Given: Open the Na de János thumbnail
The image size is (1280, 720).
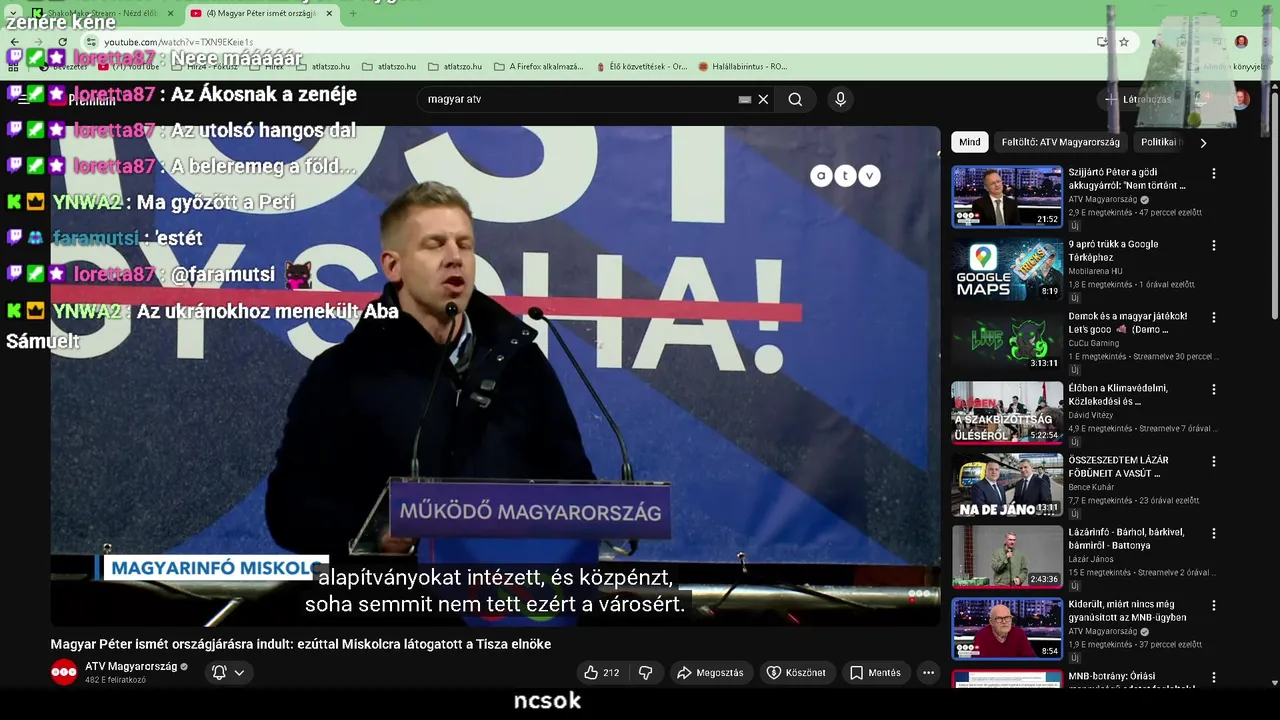Looking at the screenshot, I should tap(1007, 485).
